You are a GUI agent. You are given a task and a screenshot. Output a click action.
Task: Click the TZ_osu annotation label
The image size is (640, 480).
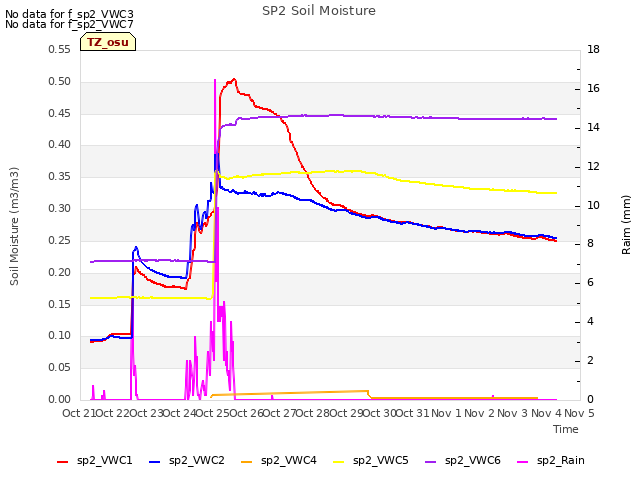[108, 42]
